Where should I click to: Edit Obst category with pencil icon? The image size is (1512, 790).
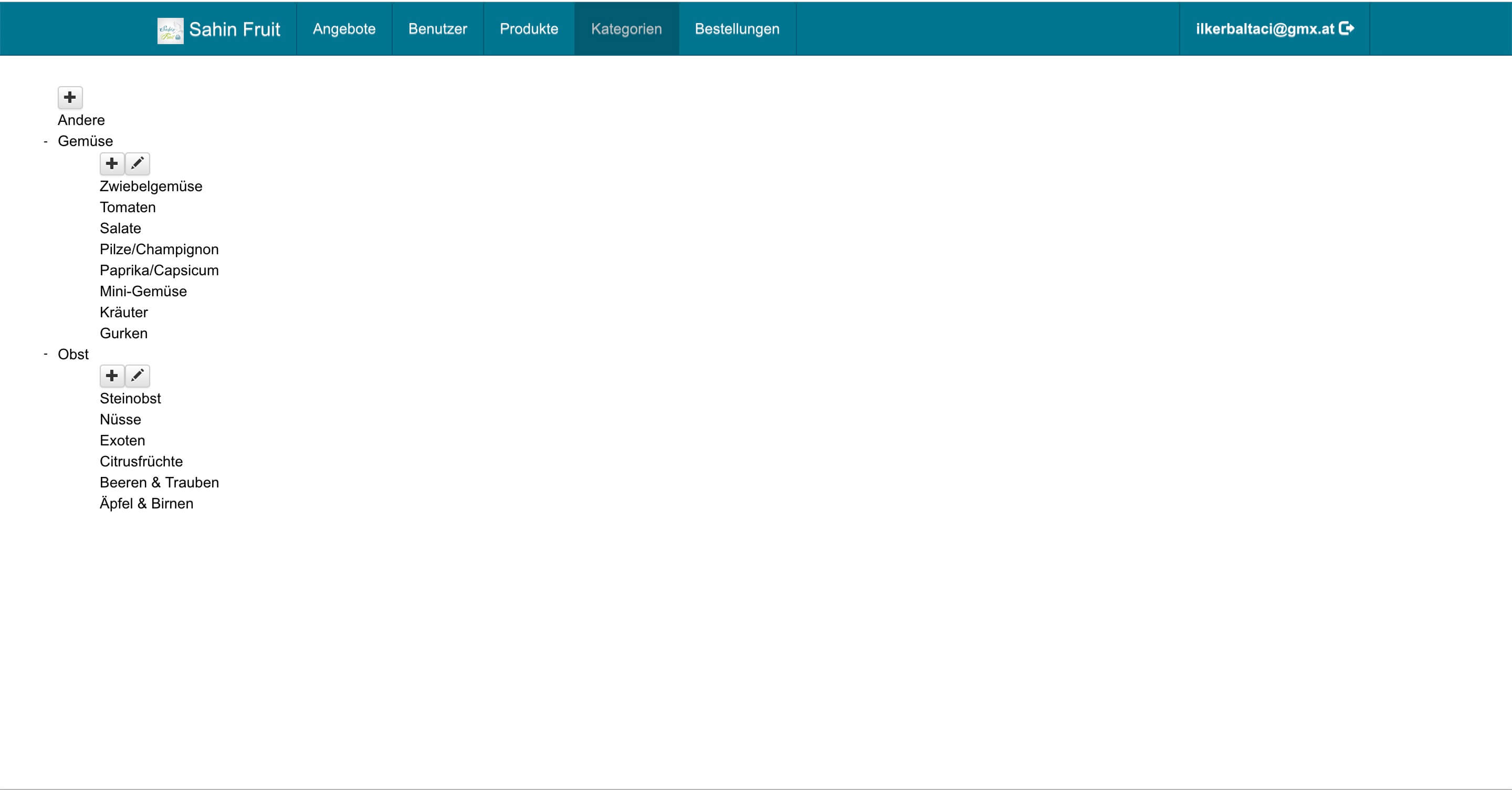tap(138, 376)
